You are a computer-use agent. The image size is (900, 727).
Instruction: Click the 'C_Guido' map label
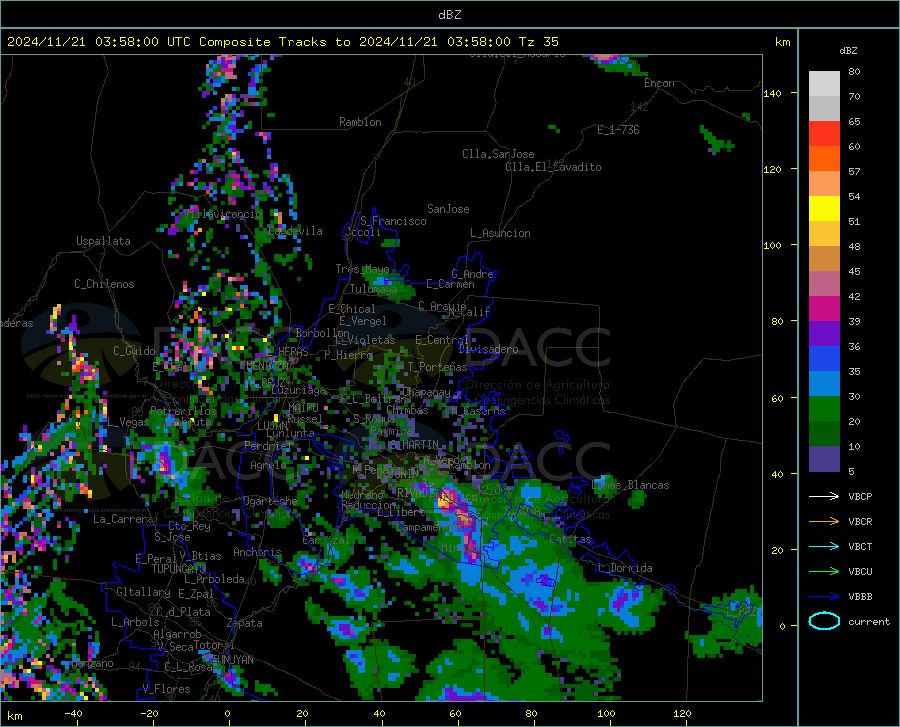pyautogui.click(x=134, y=351)
